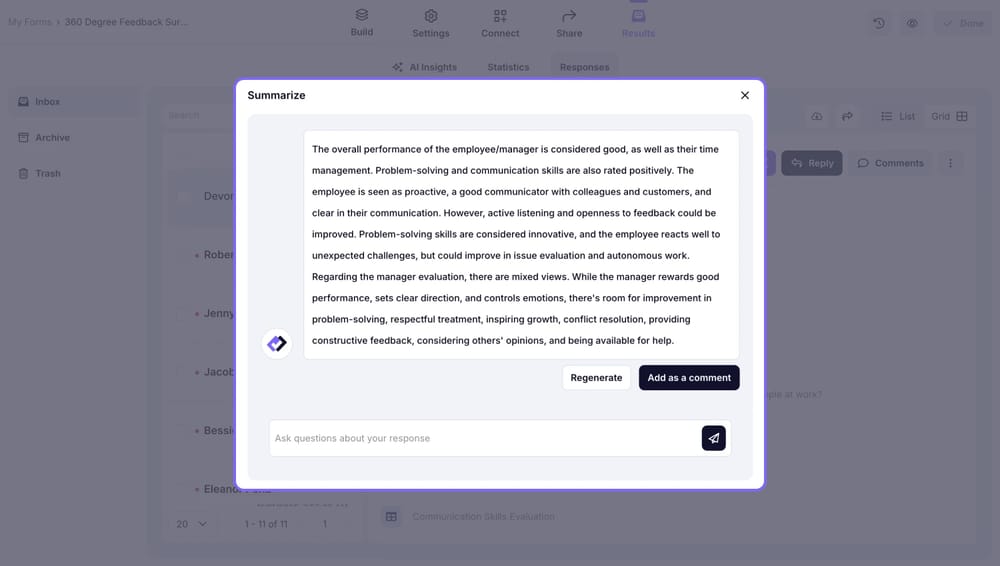Close the Summarize dialog
Image resolution: width=1000 pixels, height=566 pixels.
745,95
